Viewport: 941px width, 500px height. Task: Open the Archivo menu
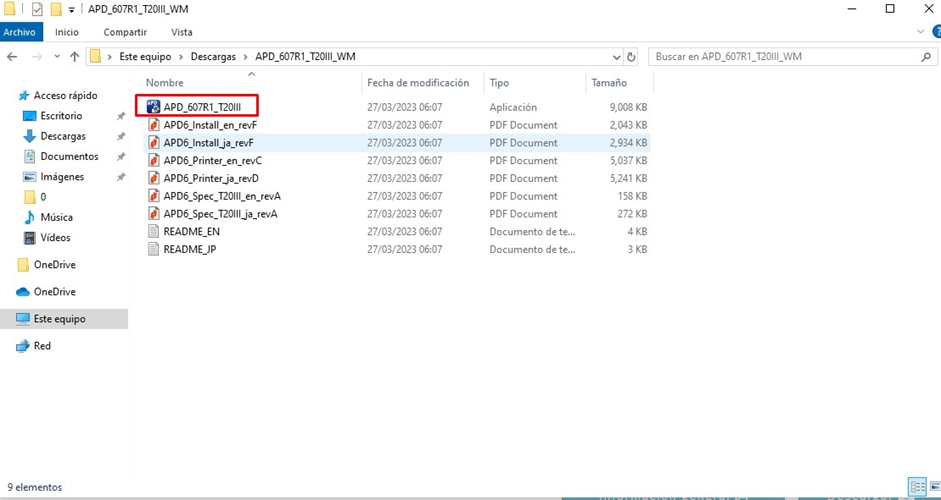(19, 32)
